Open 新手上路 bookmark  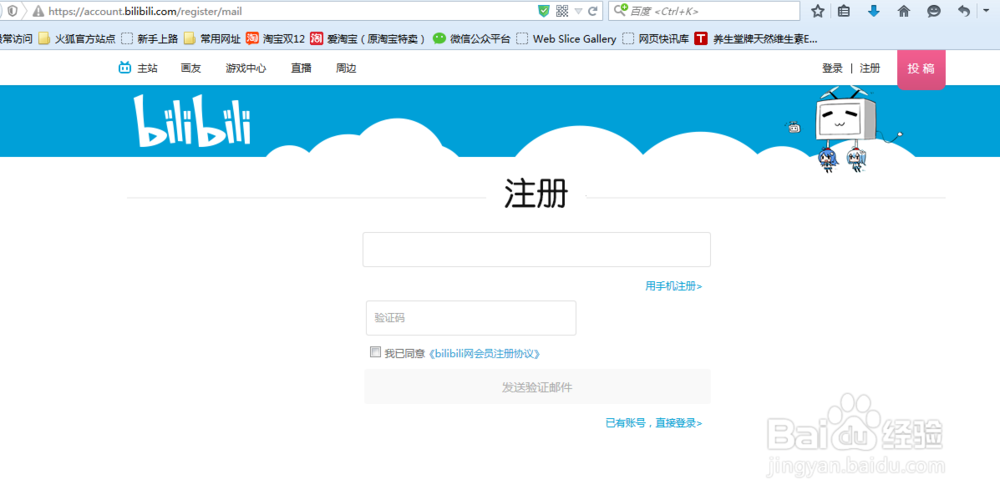coord(150,39)
